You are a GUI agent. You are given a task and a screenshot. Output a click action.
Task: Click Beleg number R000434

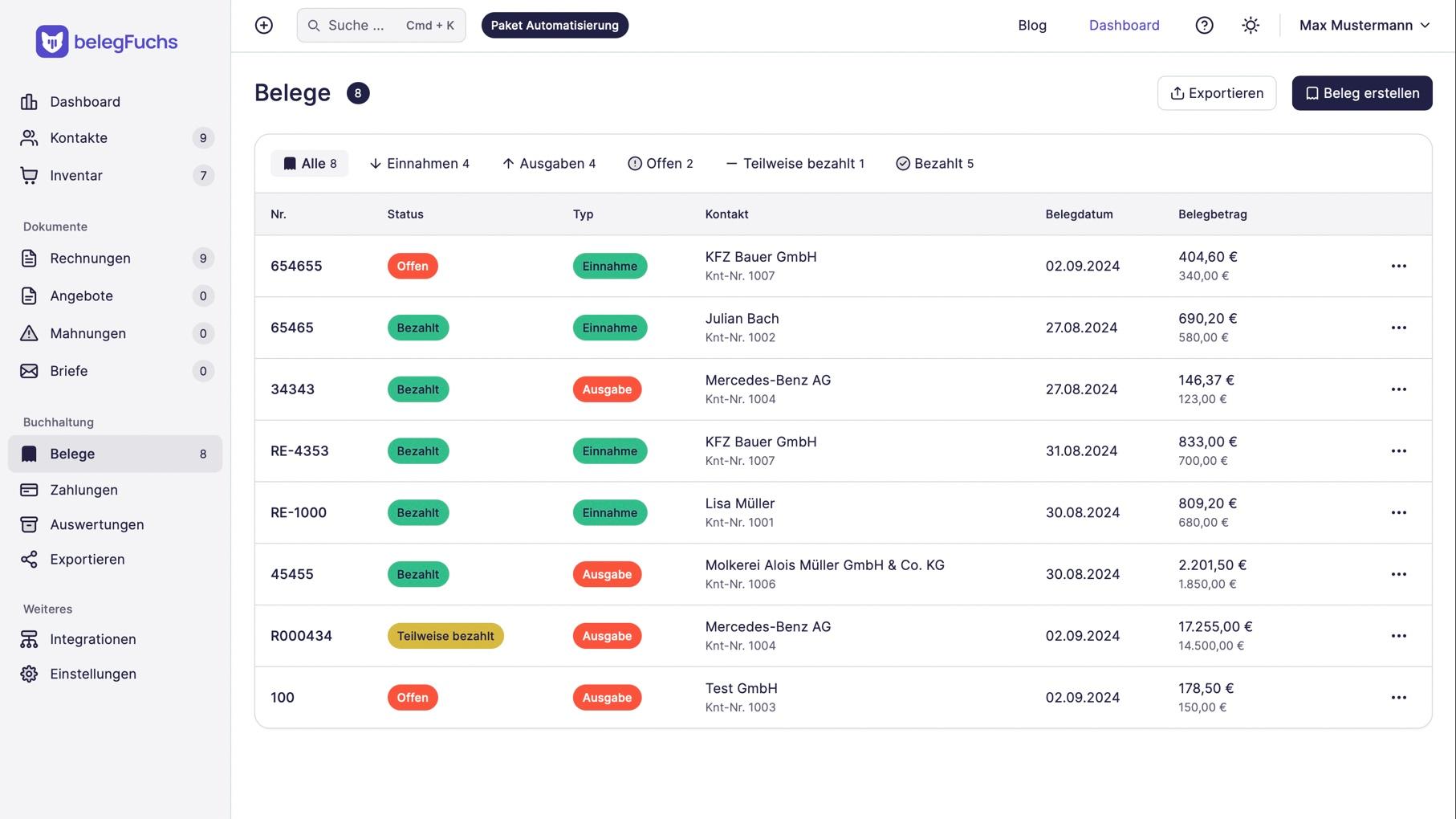coord(301,636)
